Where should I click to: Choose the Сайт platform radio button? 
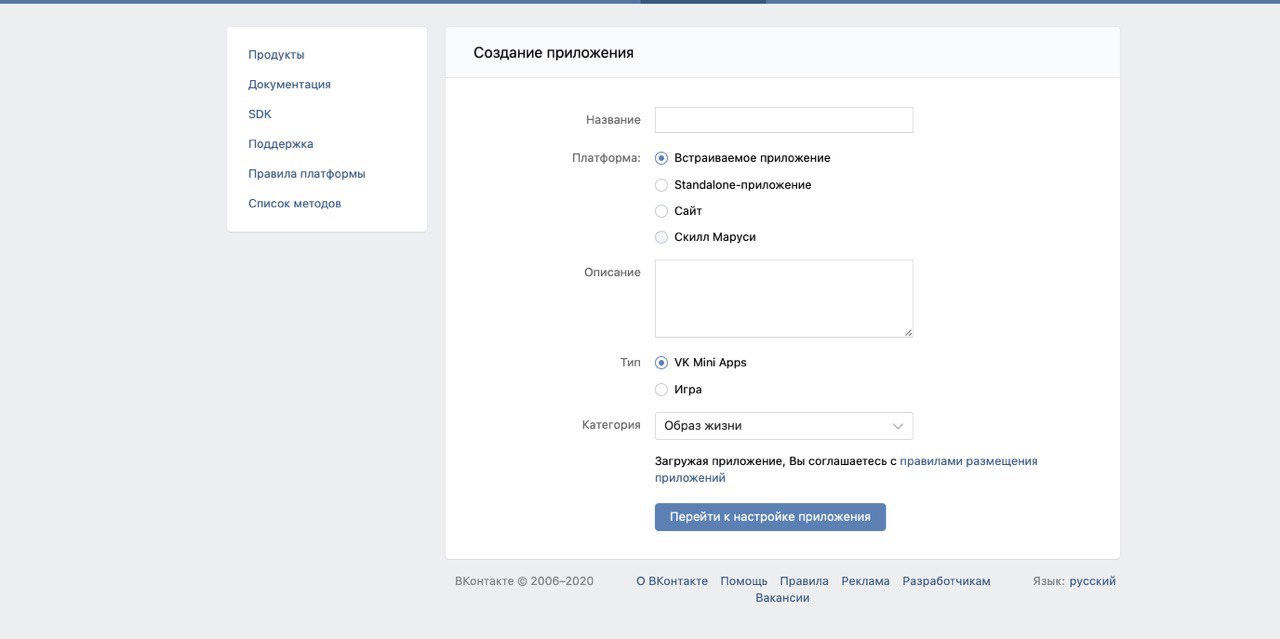(x=662, y=211)
